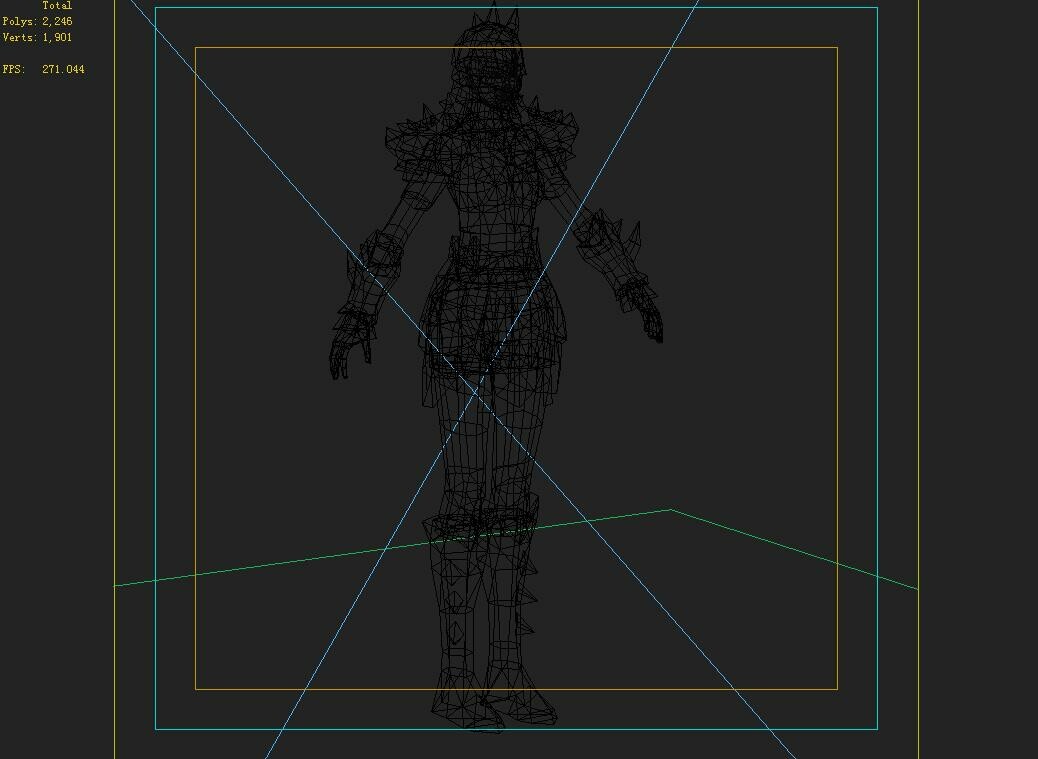Select the inner orange action-safe frame
This screenshot has width=1038, height=759.
click(196, 400)
